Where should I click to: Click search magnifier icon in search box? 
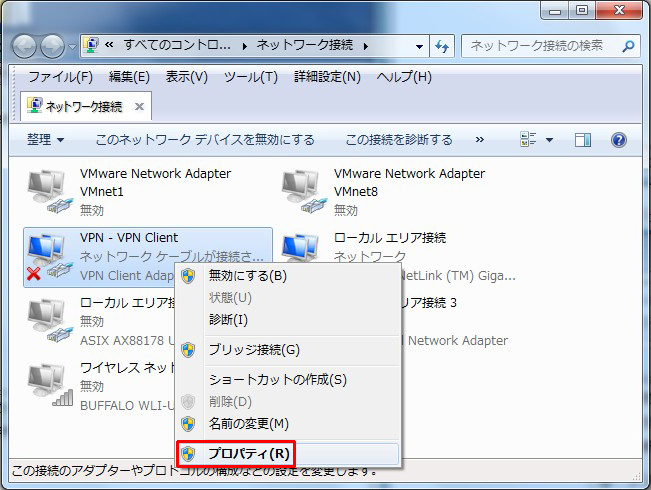627,46
